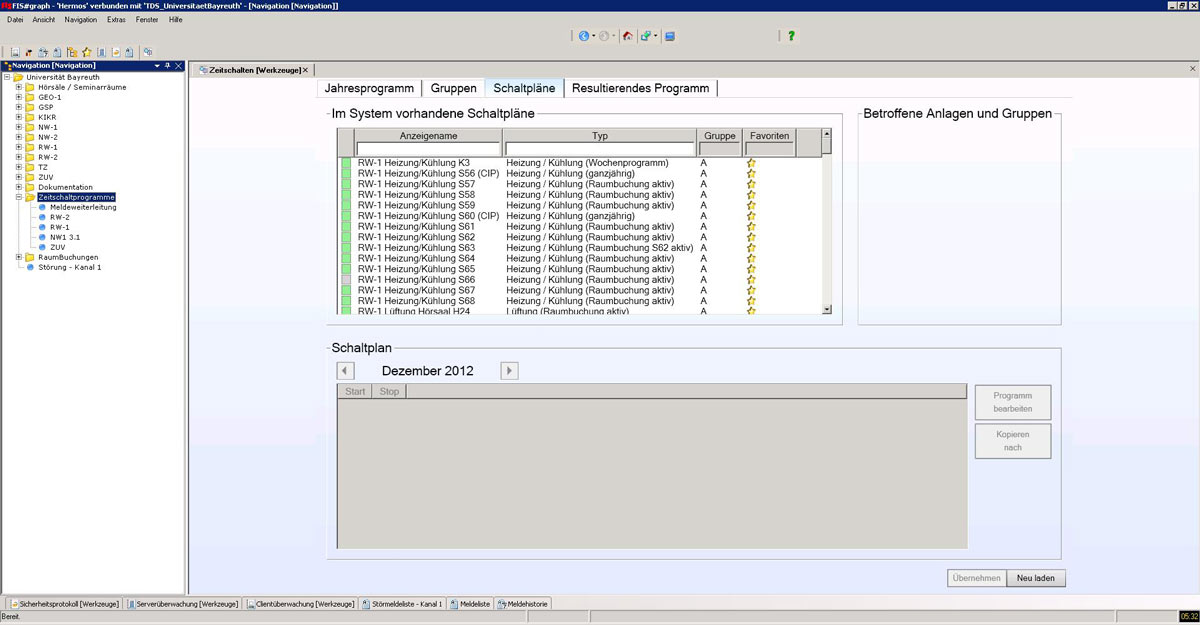Viewport: 1200px width, 625px height.
Task: Expand the Hörsäle / Seminarräume tree node
Action: pyautogui.click(x=18, y=87)
